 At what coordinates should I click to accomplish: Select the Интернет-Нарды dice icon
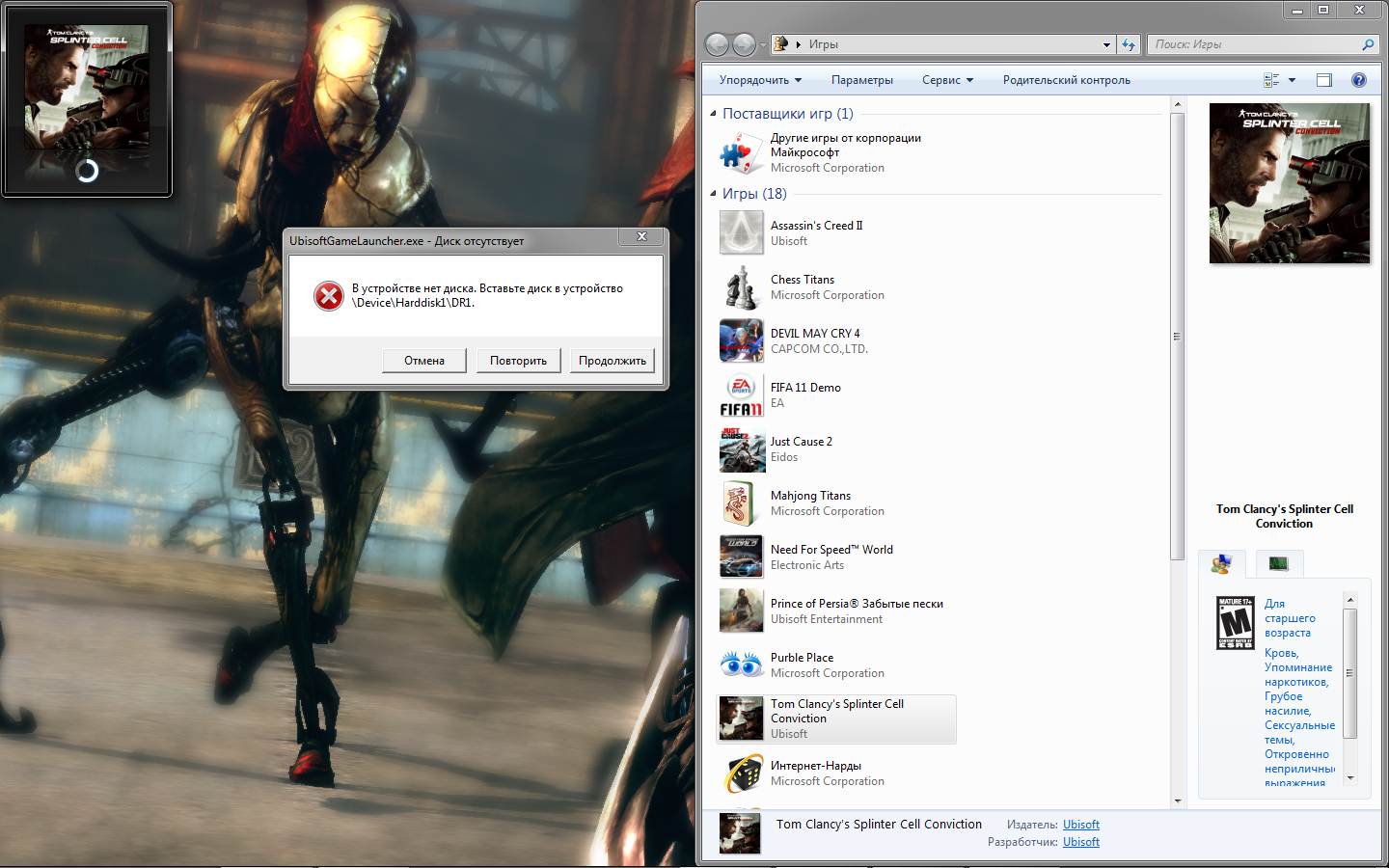pos(742,773)
